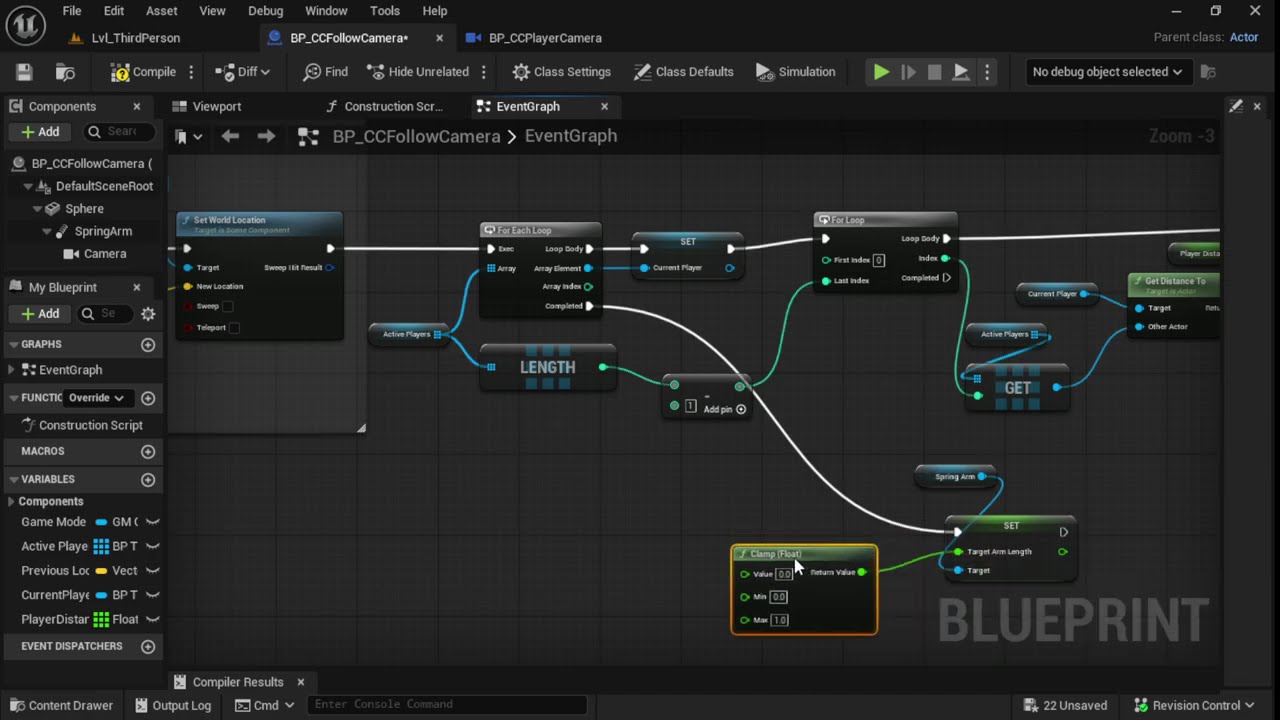
Task: Go back in graph navigation
Action: pyautogui.click(x=230, y=136)
